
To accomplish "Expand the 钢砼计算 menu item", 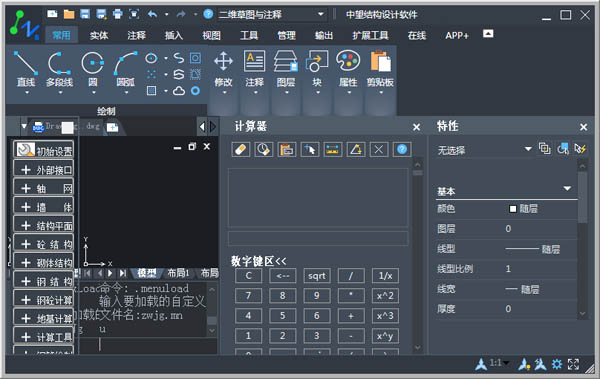I will pos(43,300).
